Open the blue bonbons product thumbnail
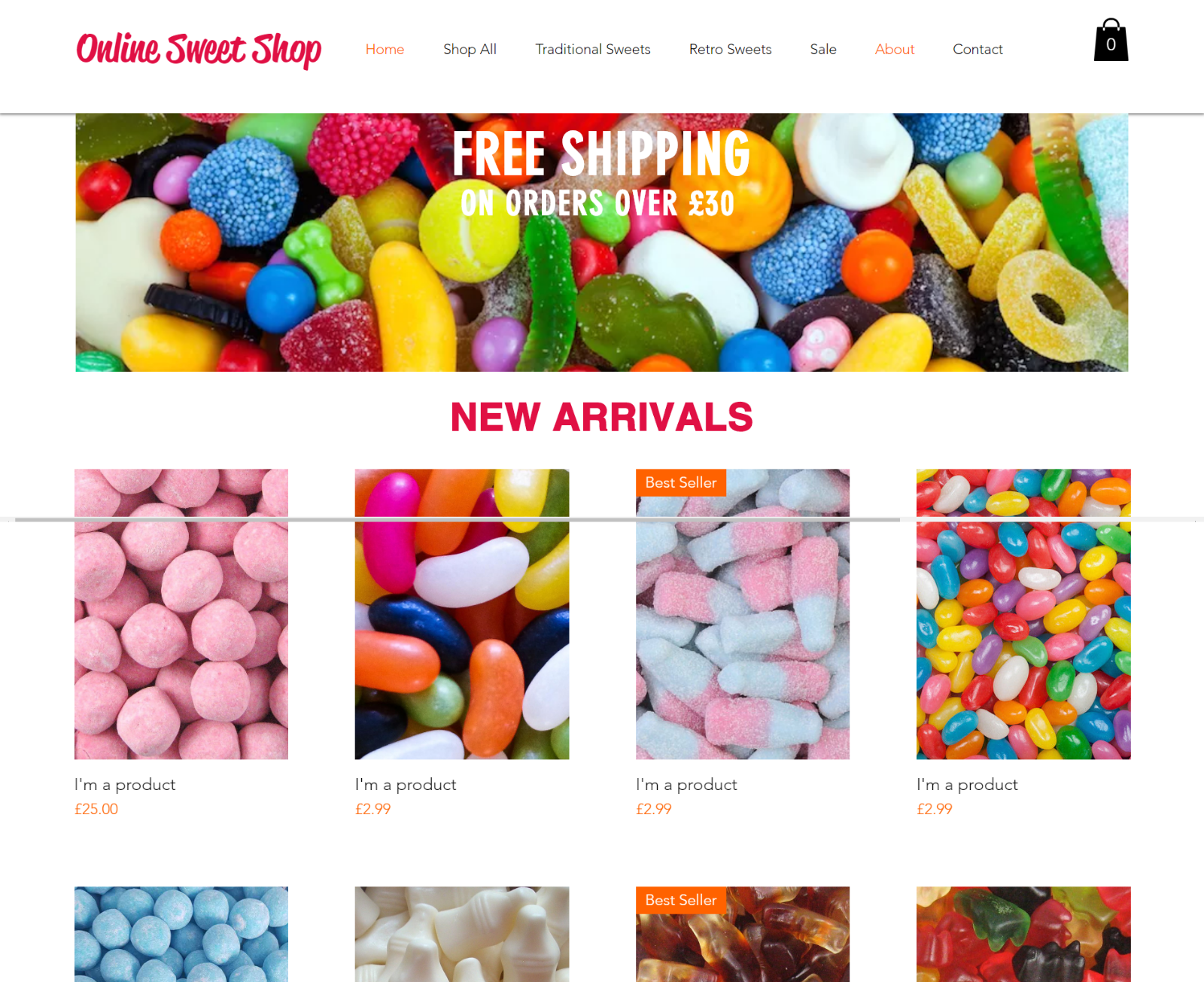 point(181,934)
